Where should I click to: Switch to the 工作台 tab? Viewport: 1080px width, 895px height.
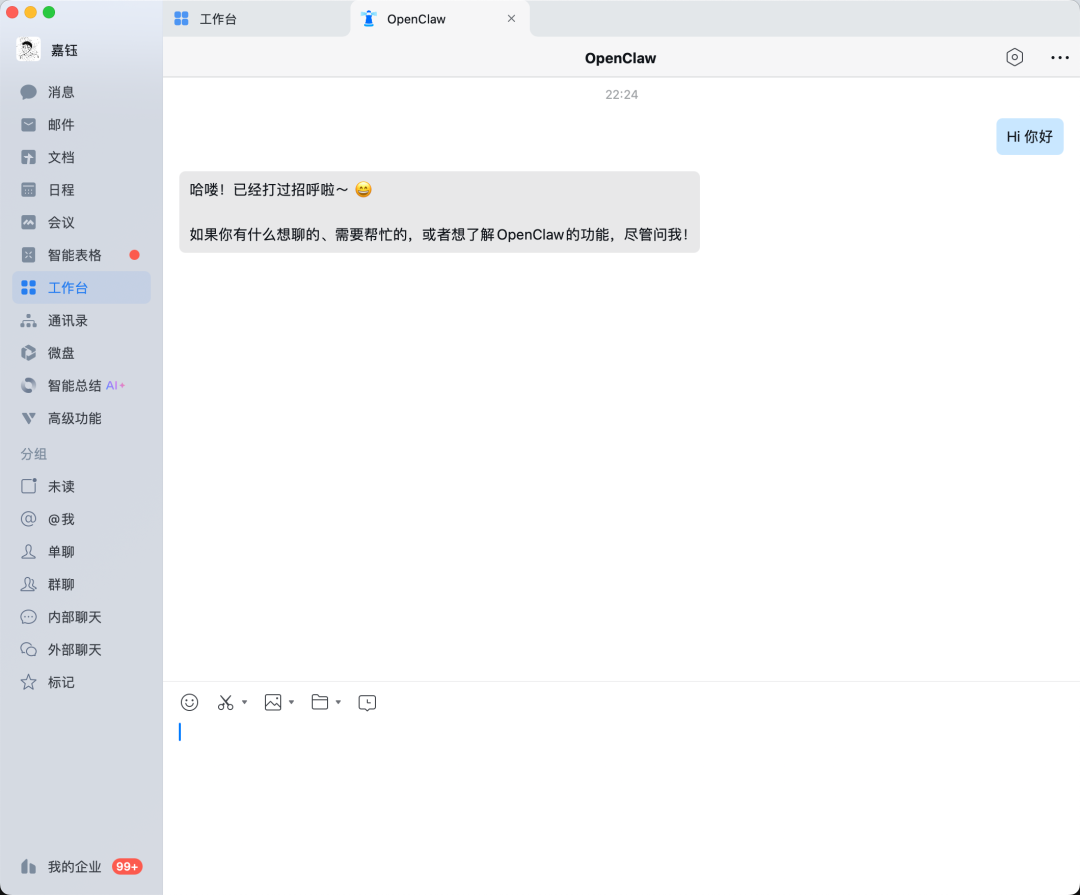pyautogui.click(x=218, y=18)
